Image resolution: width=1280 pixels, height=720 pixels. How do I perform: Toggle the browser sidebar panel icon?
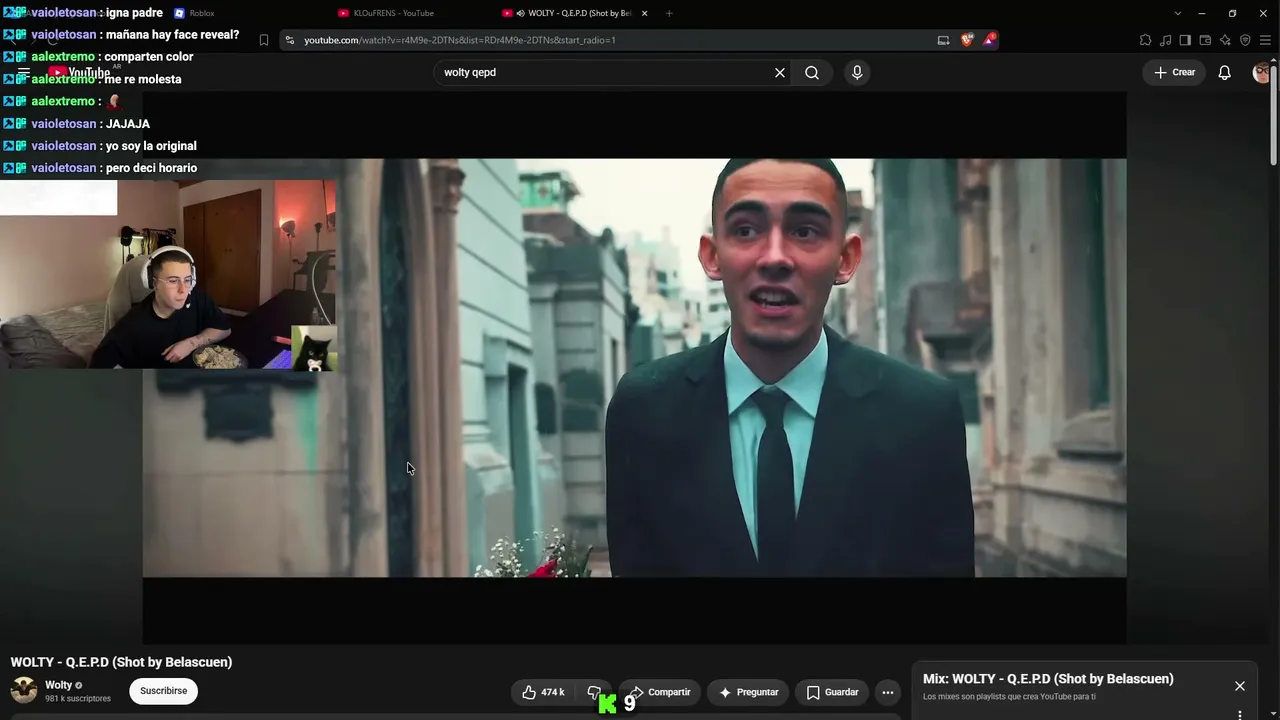1185,40
